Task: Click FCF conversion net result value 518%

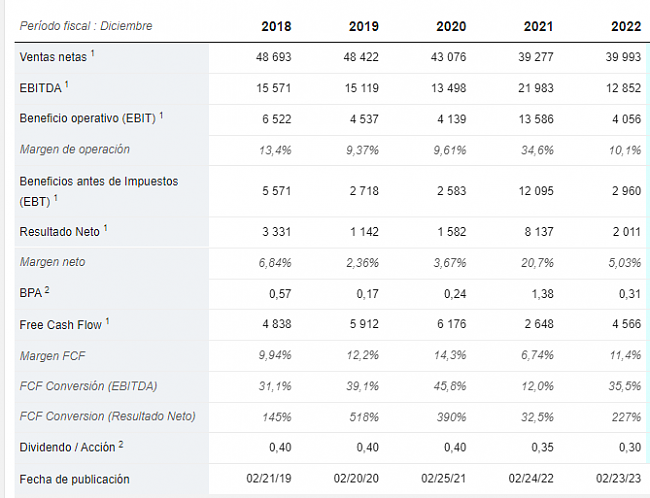Action: 364,417
